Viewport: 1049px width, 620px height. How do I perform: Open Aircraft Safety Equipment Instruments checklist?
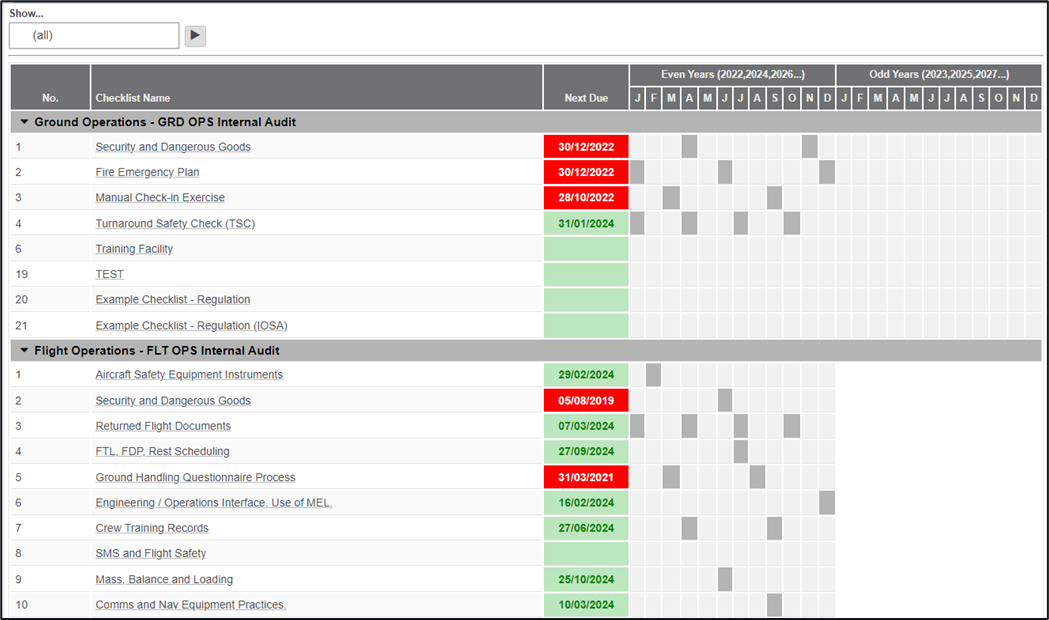click(x=189, y=375)
